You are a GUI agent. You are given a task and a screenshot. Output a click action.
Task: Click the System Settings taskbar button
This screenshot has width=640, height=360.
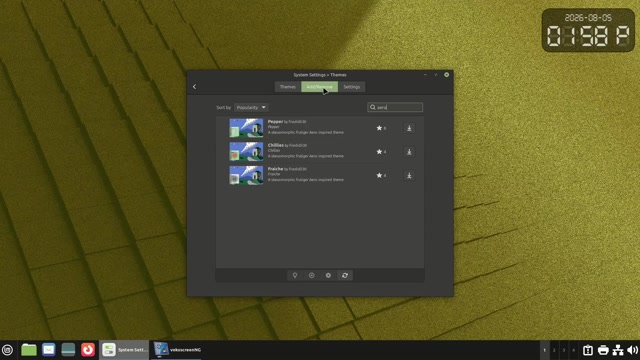point(124,350)
